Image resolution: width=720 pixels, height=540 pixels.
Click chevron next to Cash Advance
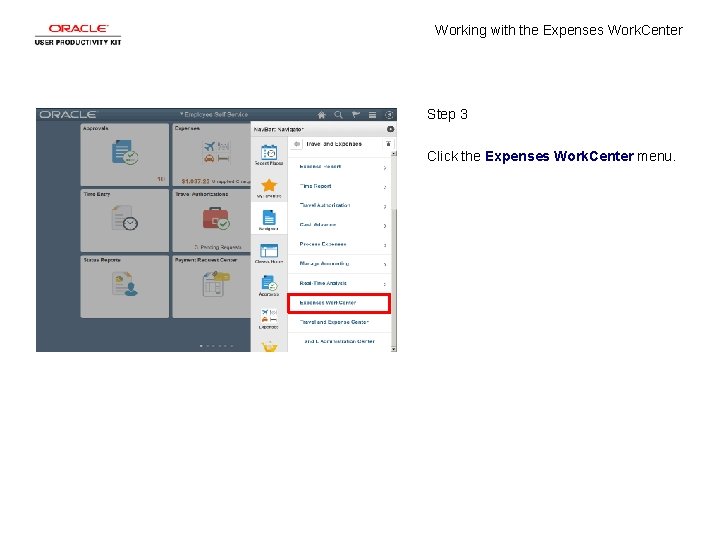385,226
